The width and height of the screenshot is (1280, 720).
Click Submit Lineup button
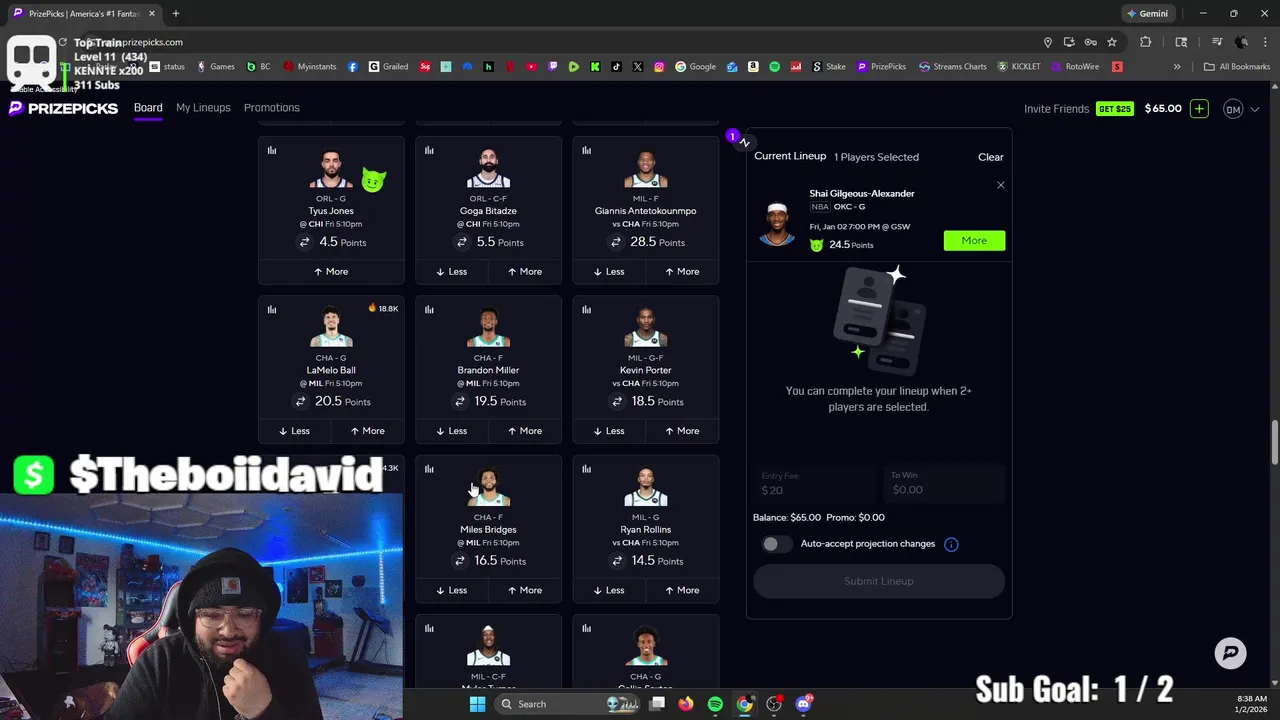point(878,581)
